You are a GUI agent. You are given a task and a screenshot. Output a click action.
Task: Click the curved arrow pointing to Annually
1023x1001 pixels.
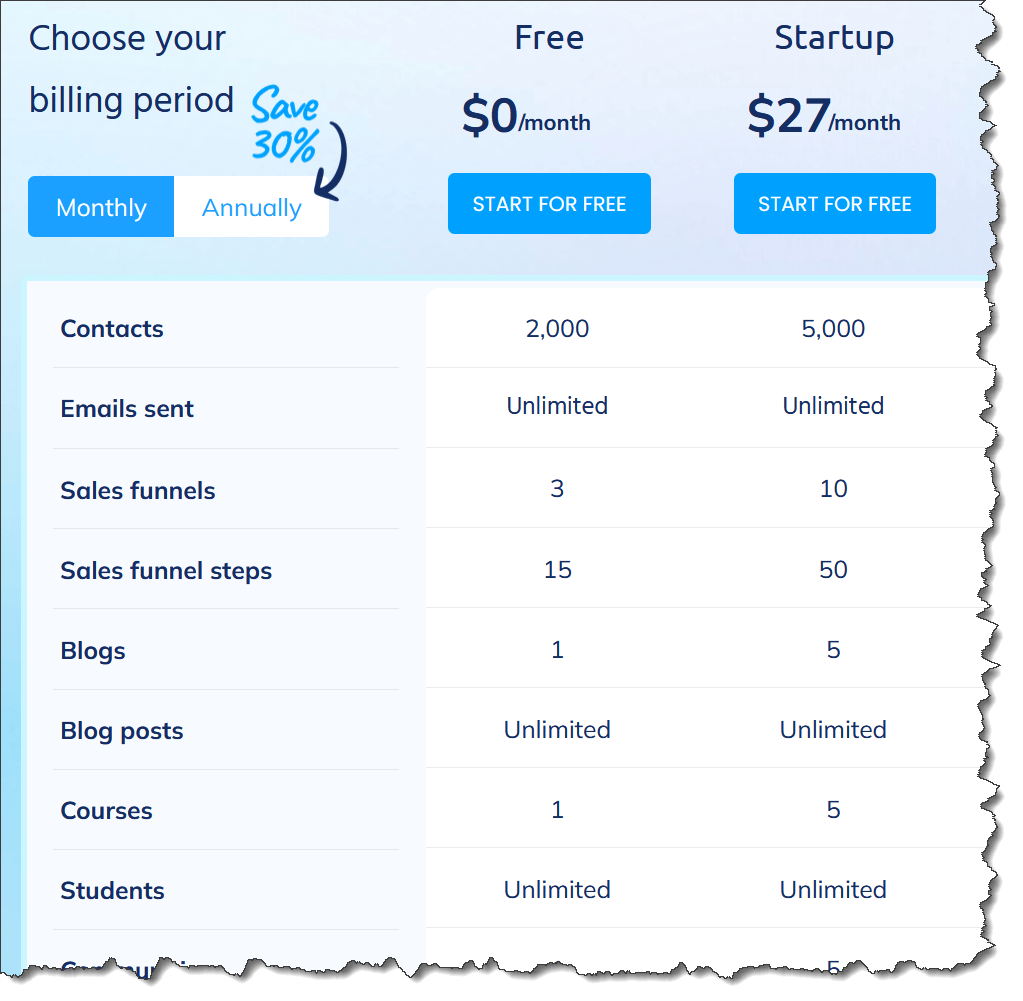[x=333, y=160]
